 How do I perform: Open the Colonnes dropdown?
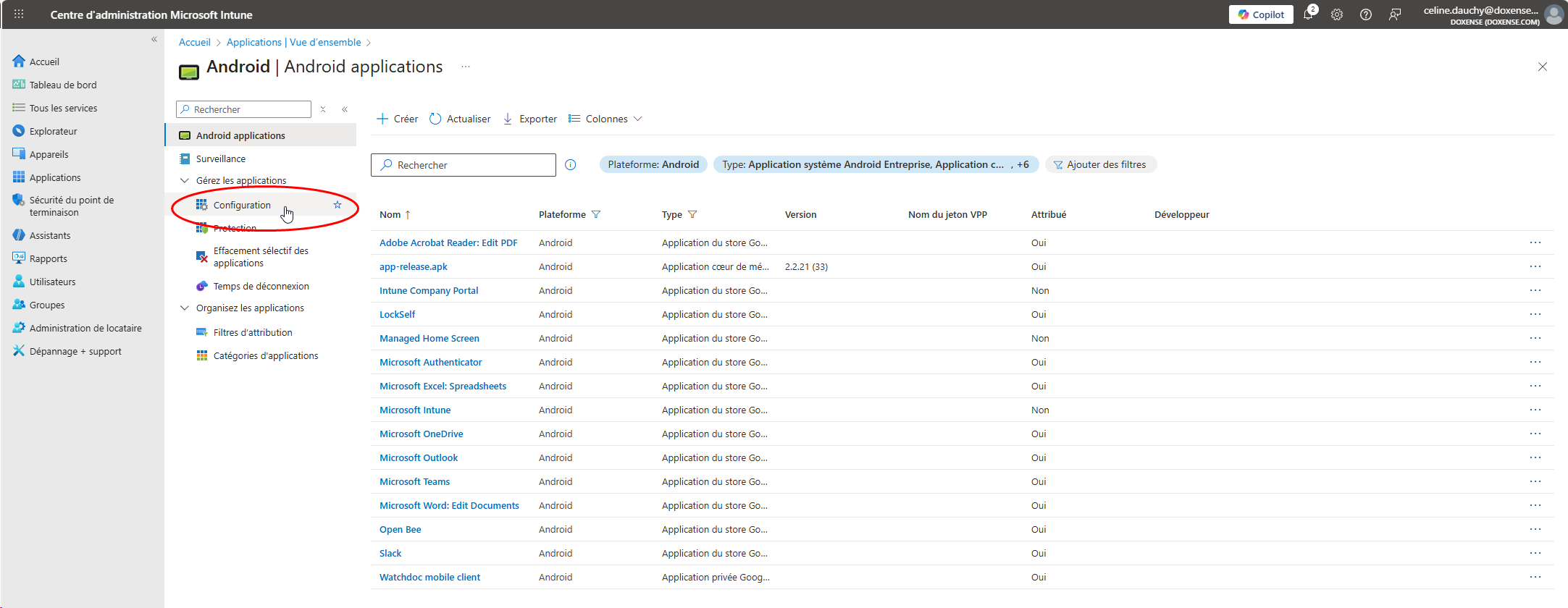point(605,119)
